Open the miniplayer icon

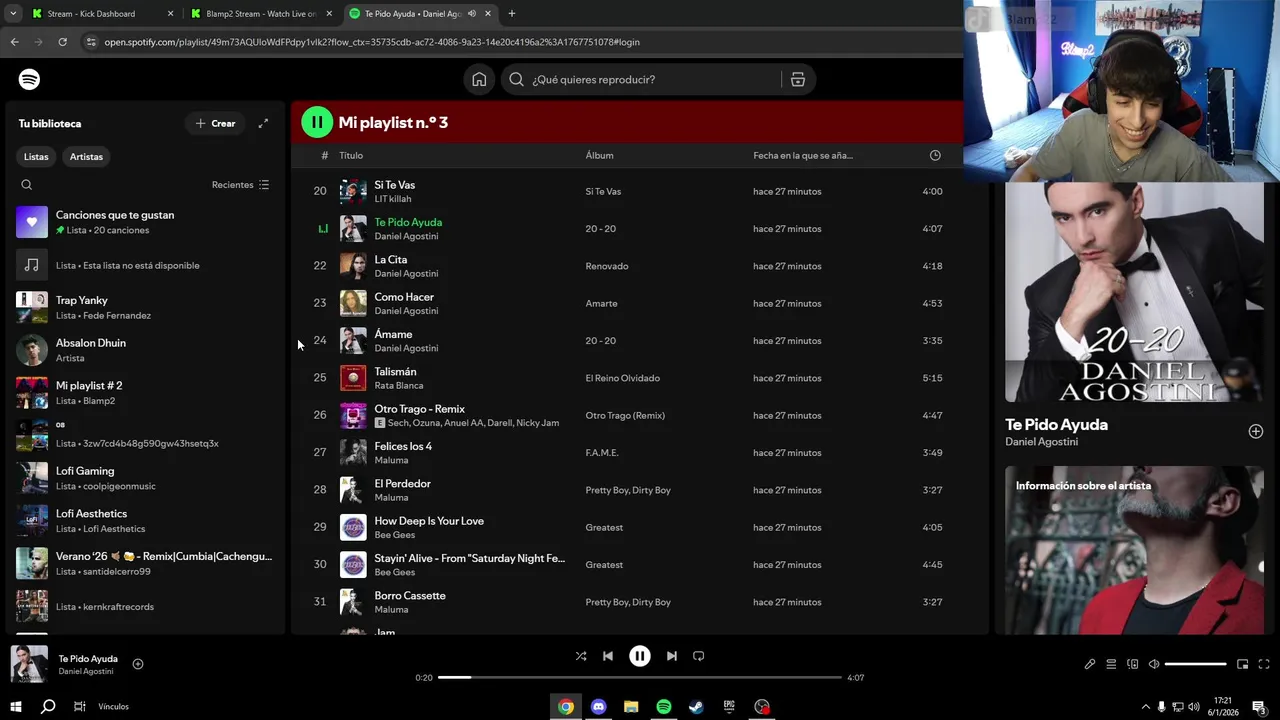1243,664
